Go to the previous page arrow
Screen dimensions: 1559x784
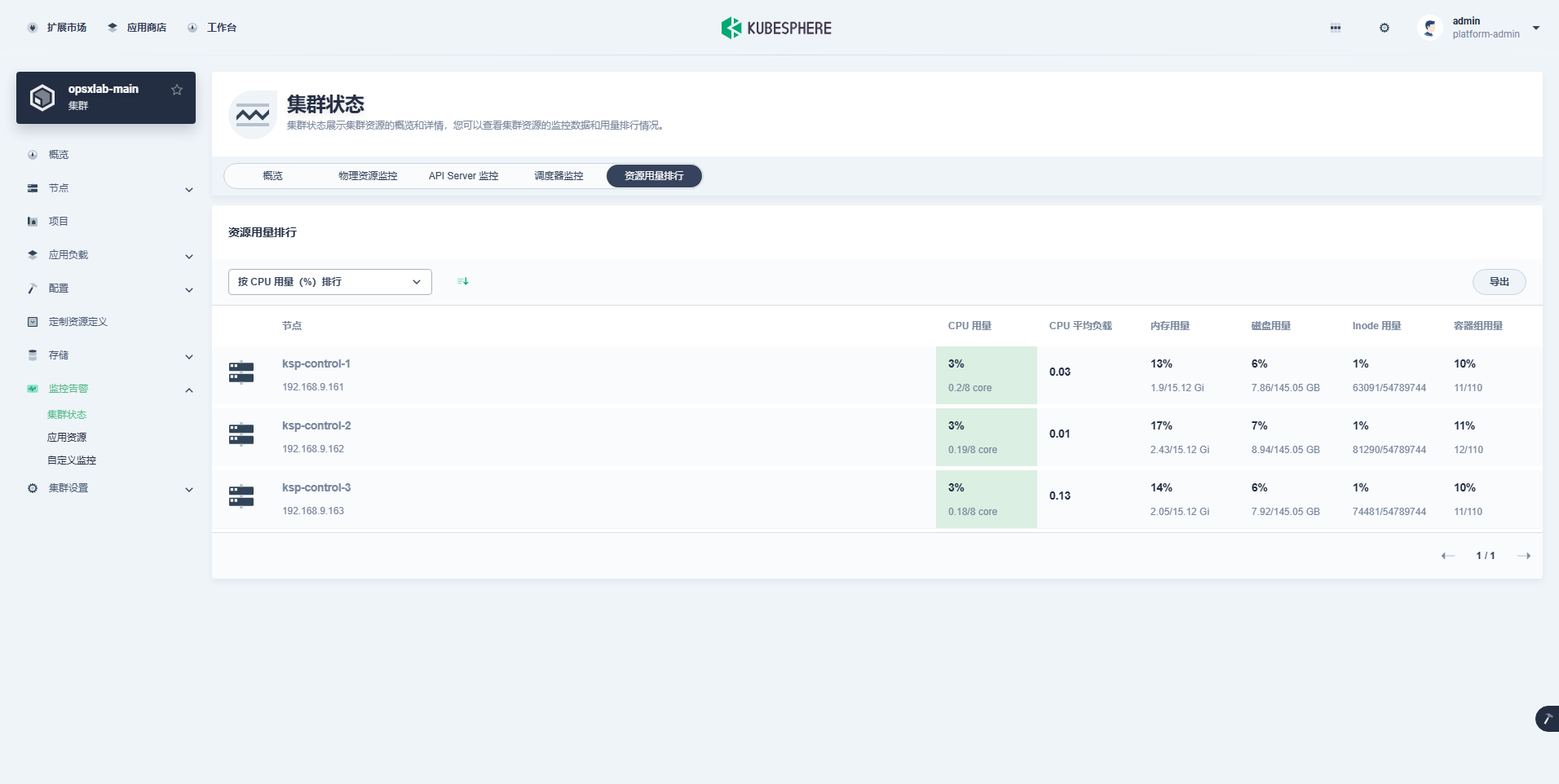click(x=1448, y=556)
